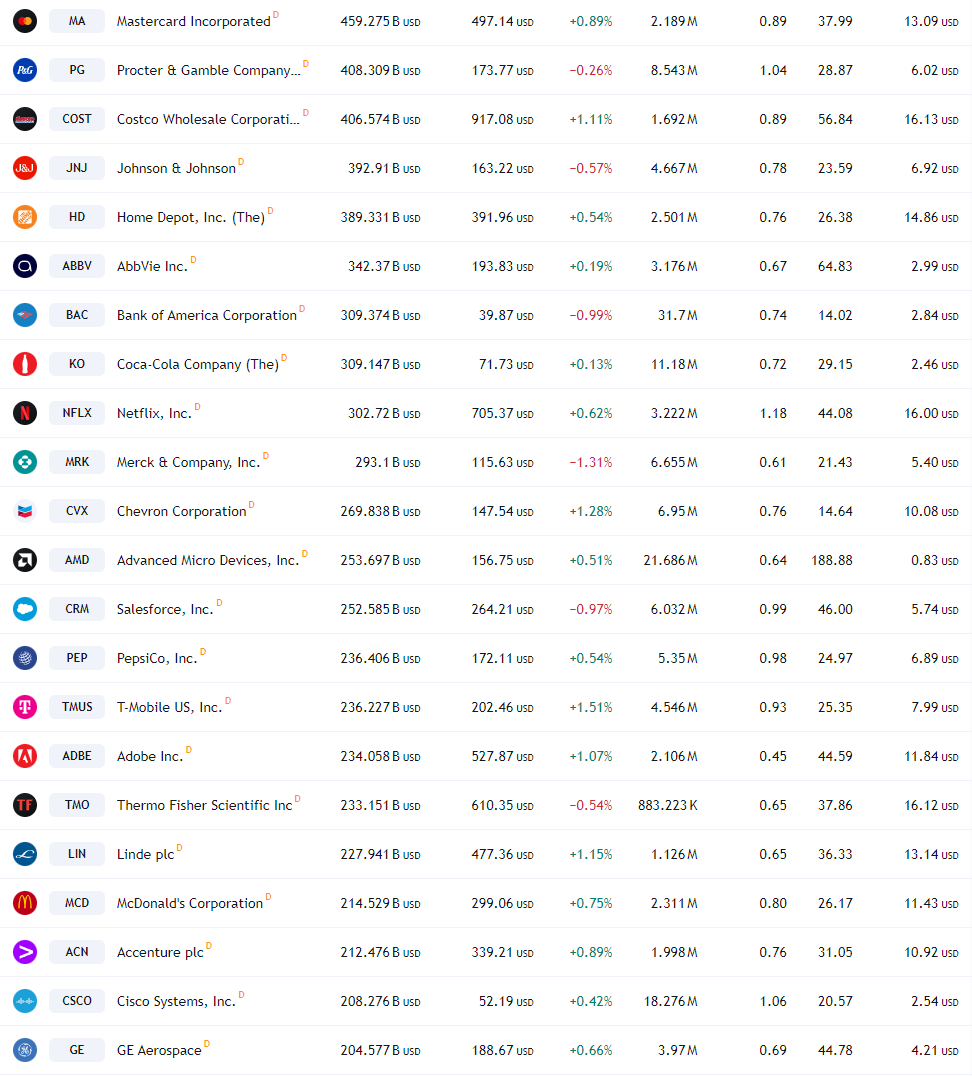
Task: Click the McDonald's golden arches icon
Action: [x=25, y=904]
